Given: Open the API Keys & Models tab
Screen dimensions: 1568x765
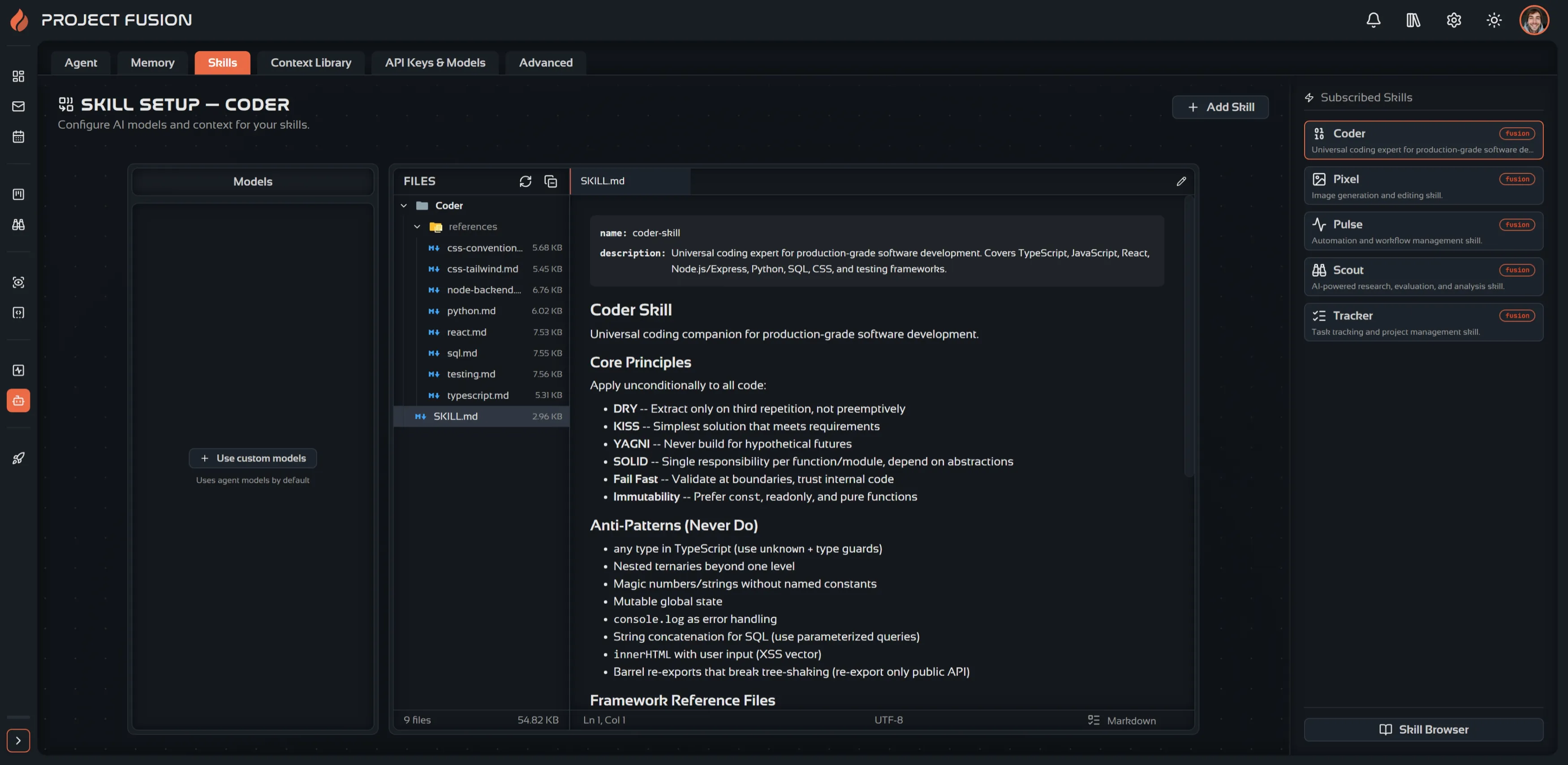Looking at the screenshot, I should (435, 63).
